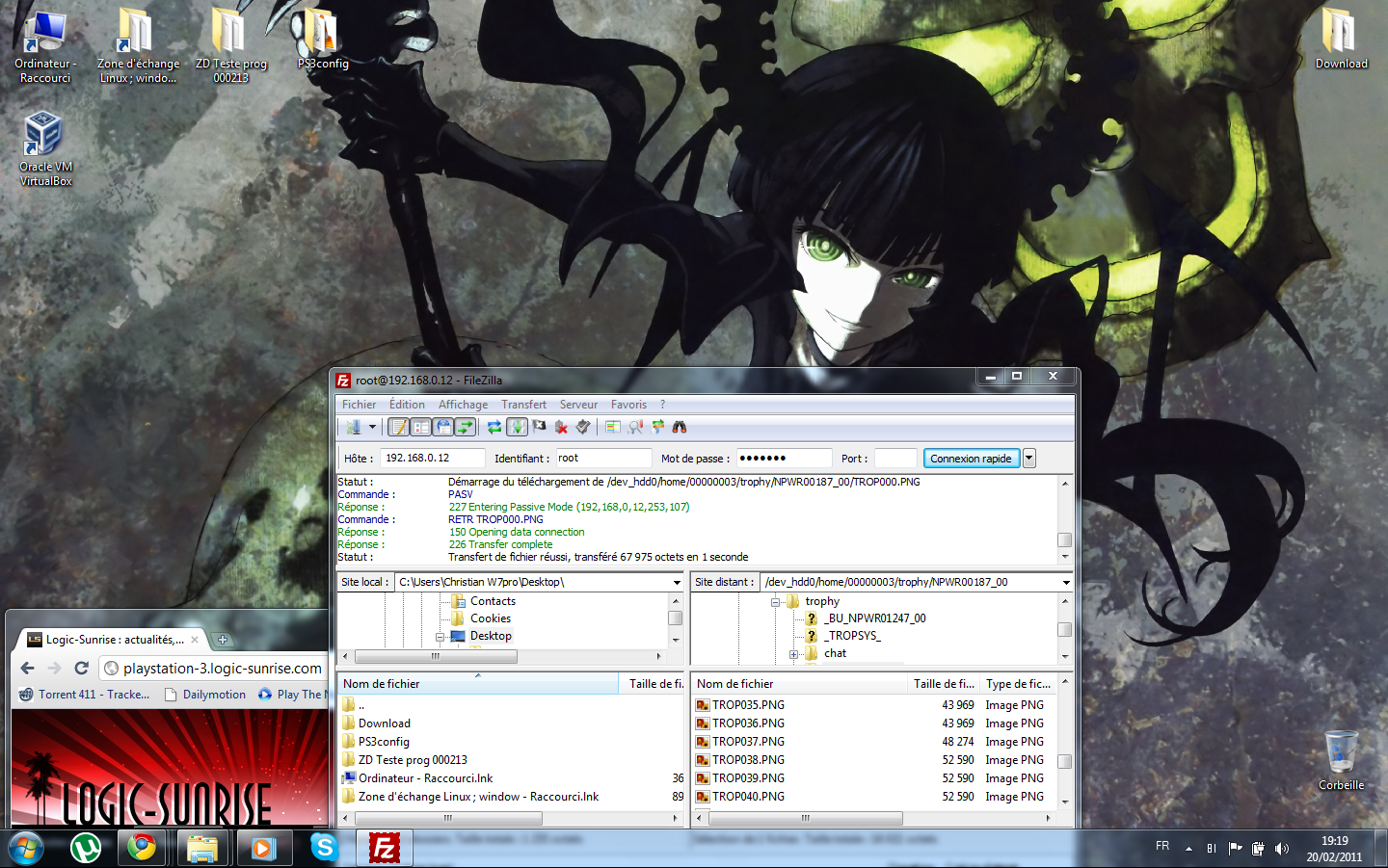Toggle the transfer queue display
Viewport: 1388px width, 868px height.
466,427
